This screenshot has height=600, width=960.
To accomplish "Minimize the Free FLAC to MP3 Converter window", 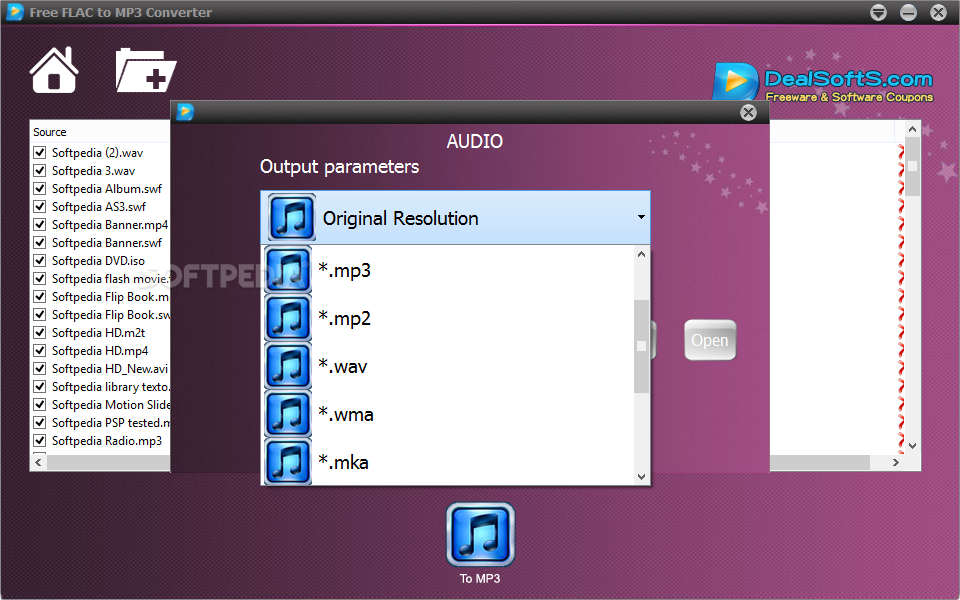I will (x=909, y=12).
